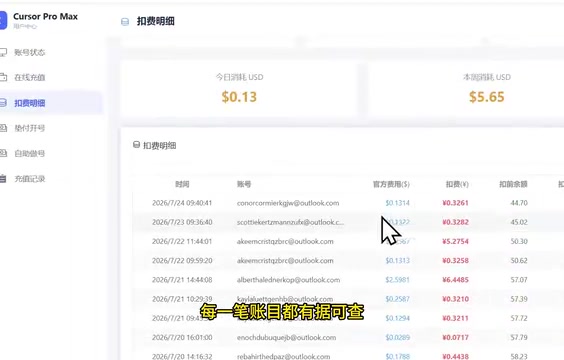The image size is (564, 360).
Task: Click email starting with scottiekertzmannzufx
Action: coord(290,222)
